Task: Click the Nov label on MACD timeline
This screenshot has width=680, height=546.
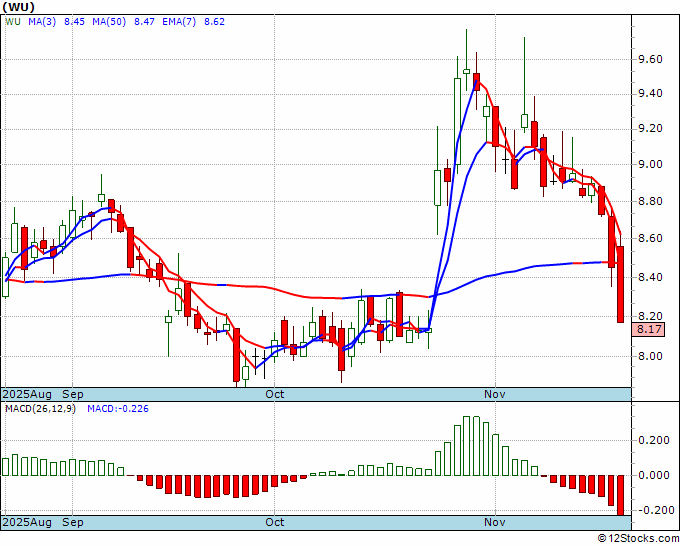Action: point(495,522)
